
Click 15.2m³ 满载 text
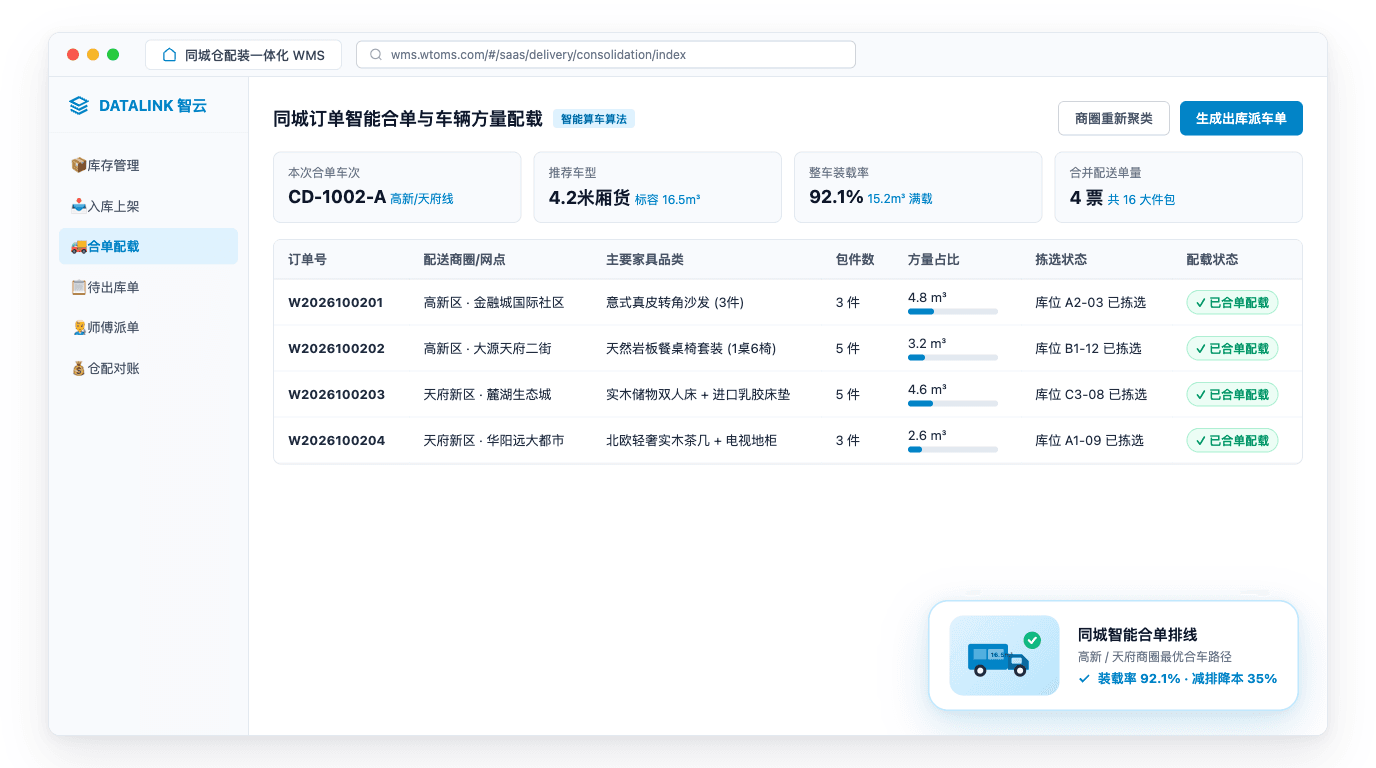click(900, 199)
